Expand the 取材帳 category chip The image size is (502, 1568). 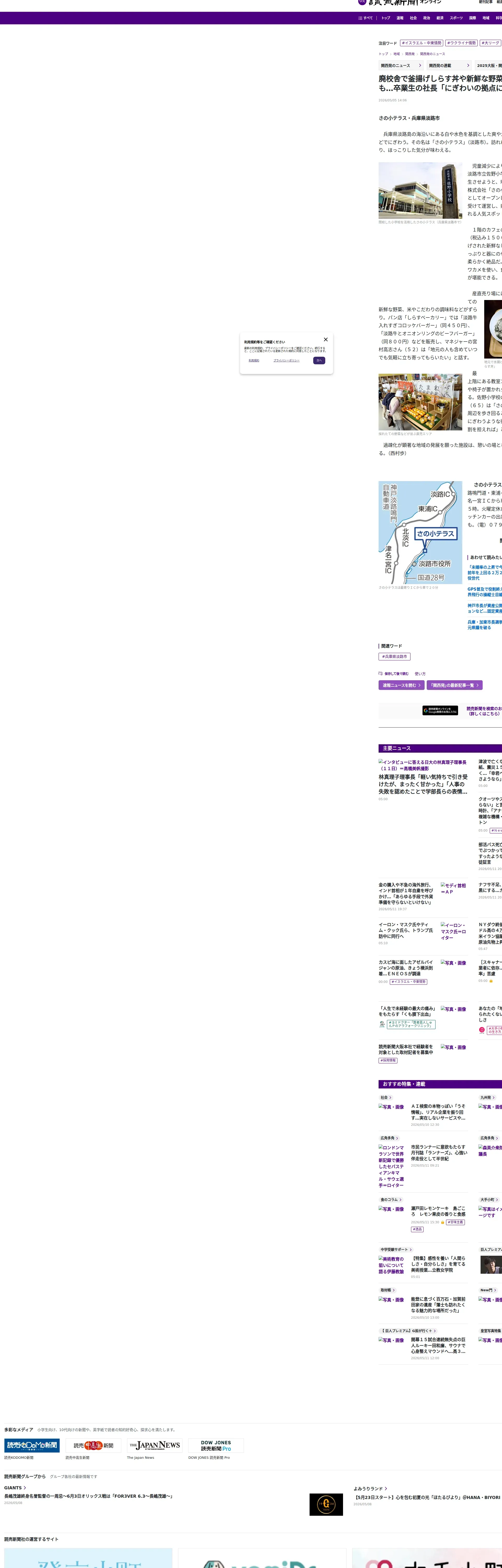click(x=387, y=1290)
